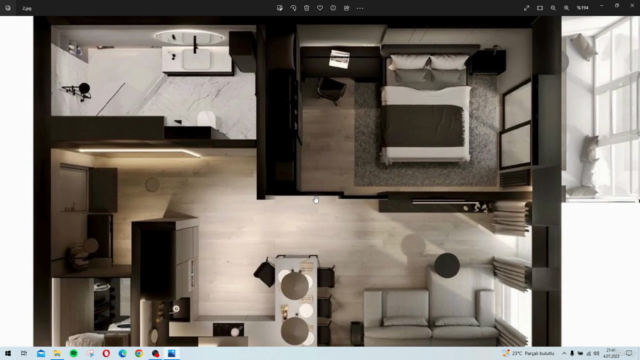Screen dimensions: 640x360
Task: Enter full screen view
Action: coord(527,8)
